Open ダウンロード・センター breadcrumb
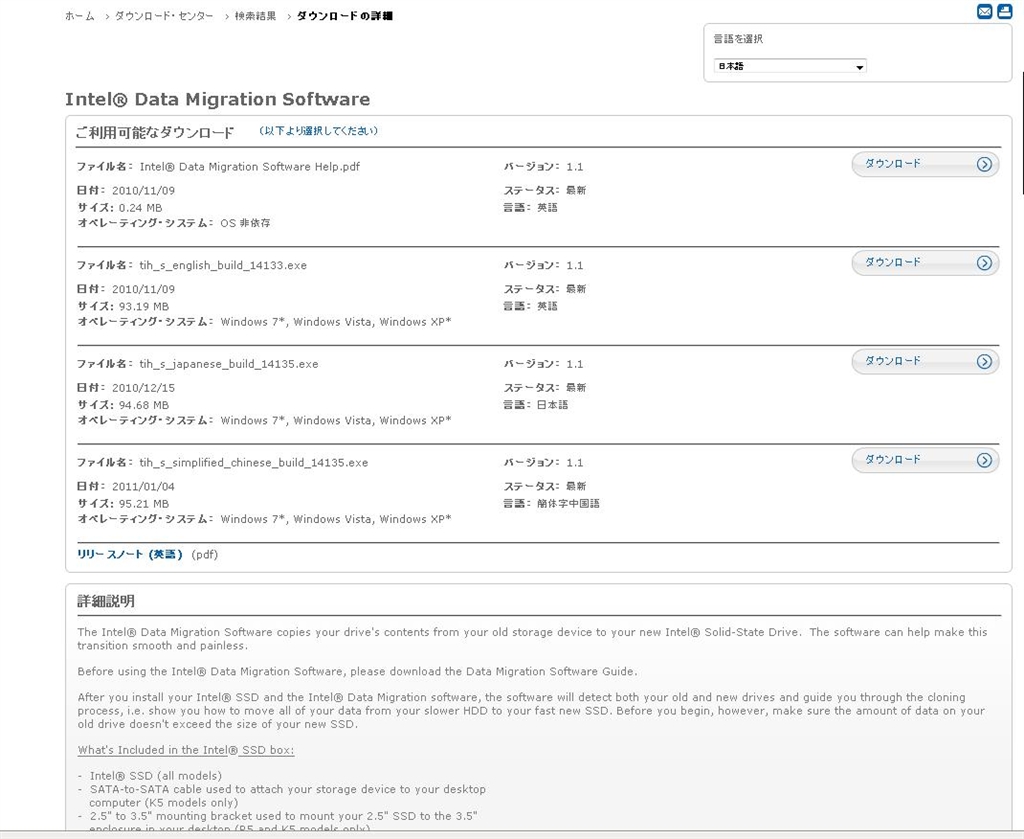The image size is (1024, 839). point(164,17)
